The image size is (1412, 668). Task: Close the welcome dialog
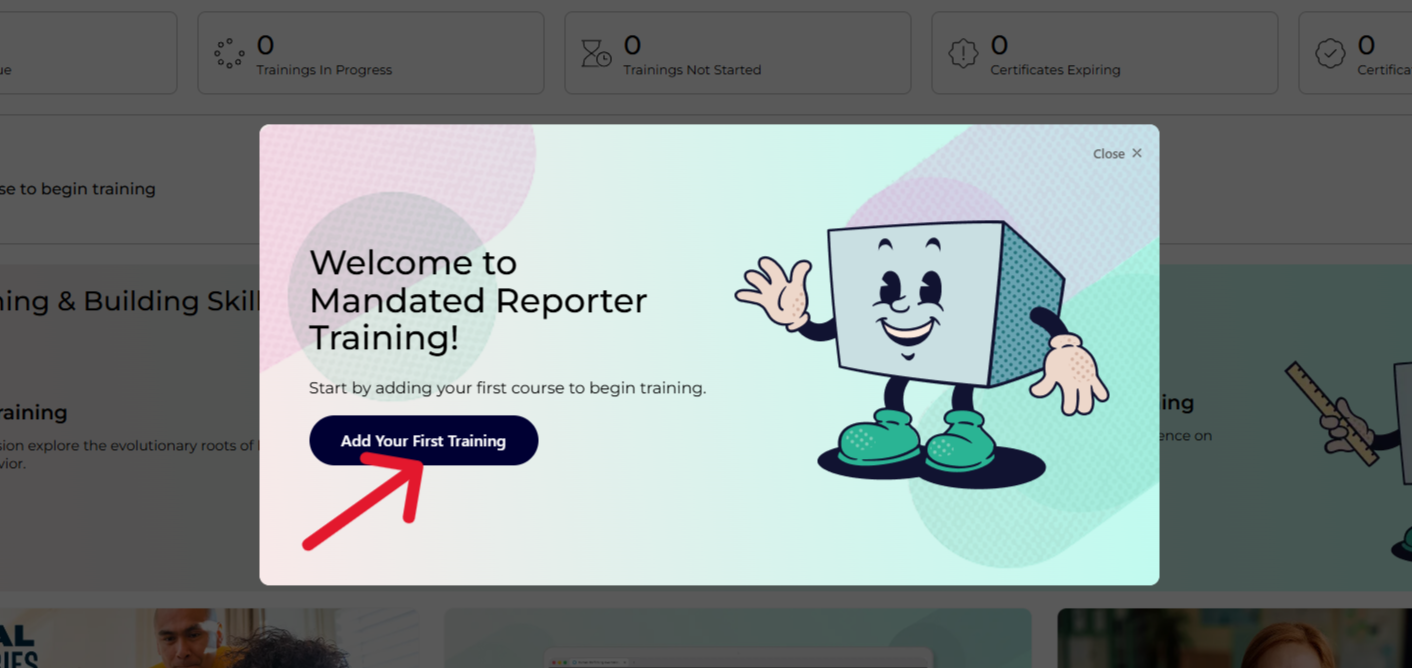(1117, 154)
